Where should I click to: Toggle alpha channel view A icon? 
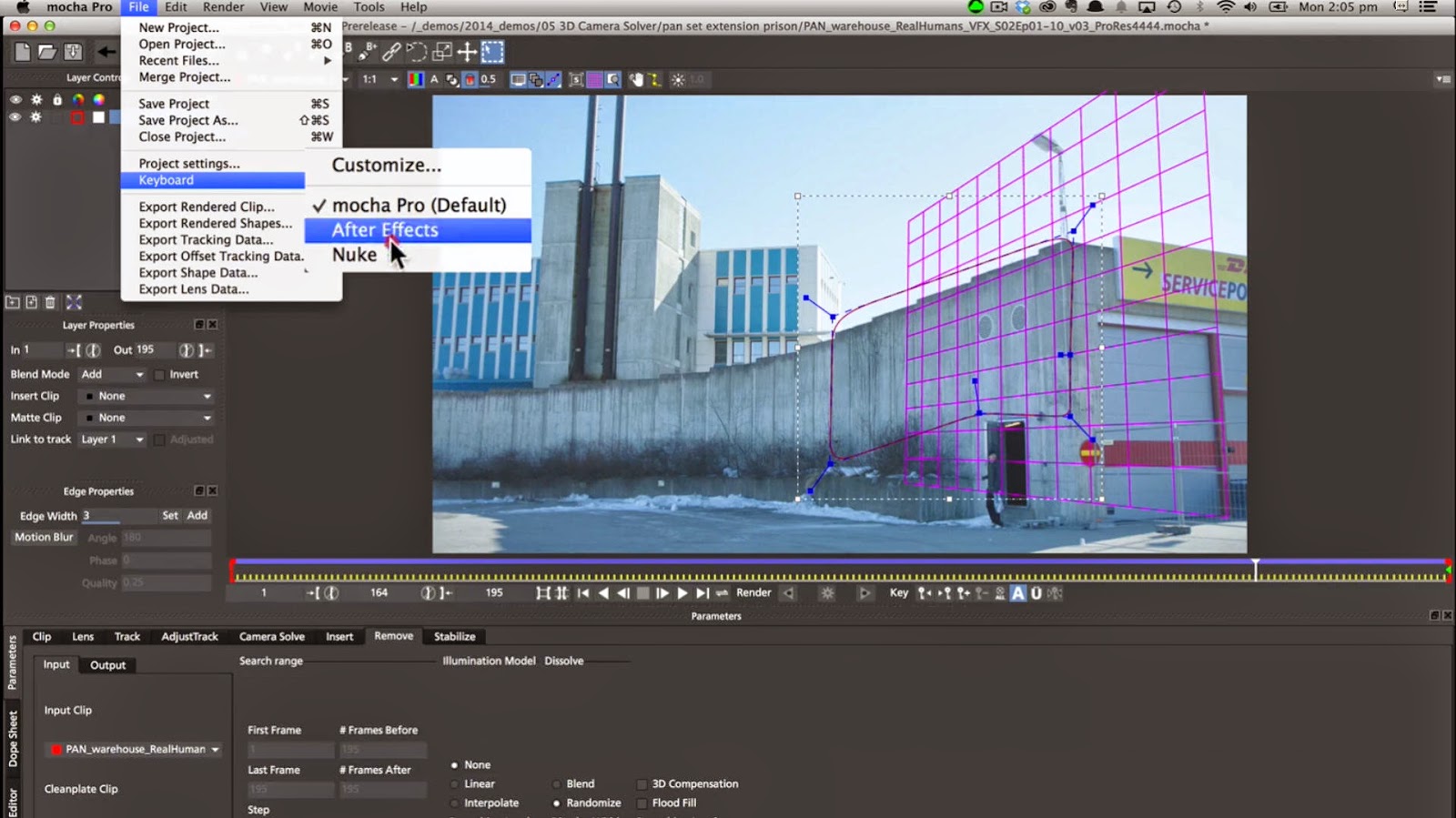[x=434, y=79]
